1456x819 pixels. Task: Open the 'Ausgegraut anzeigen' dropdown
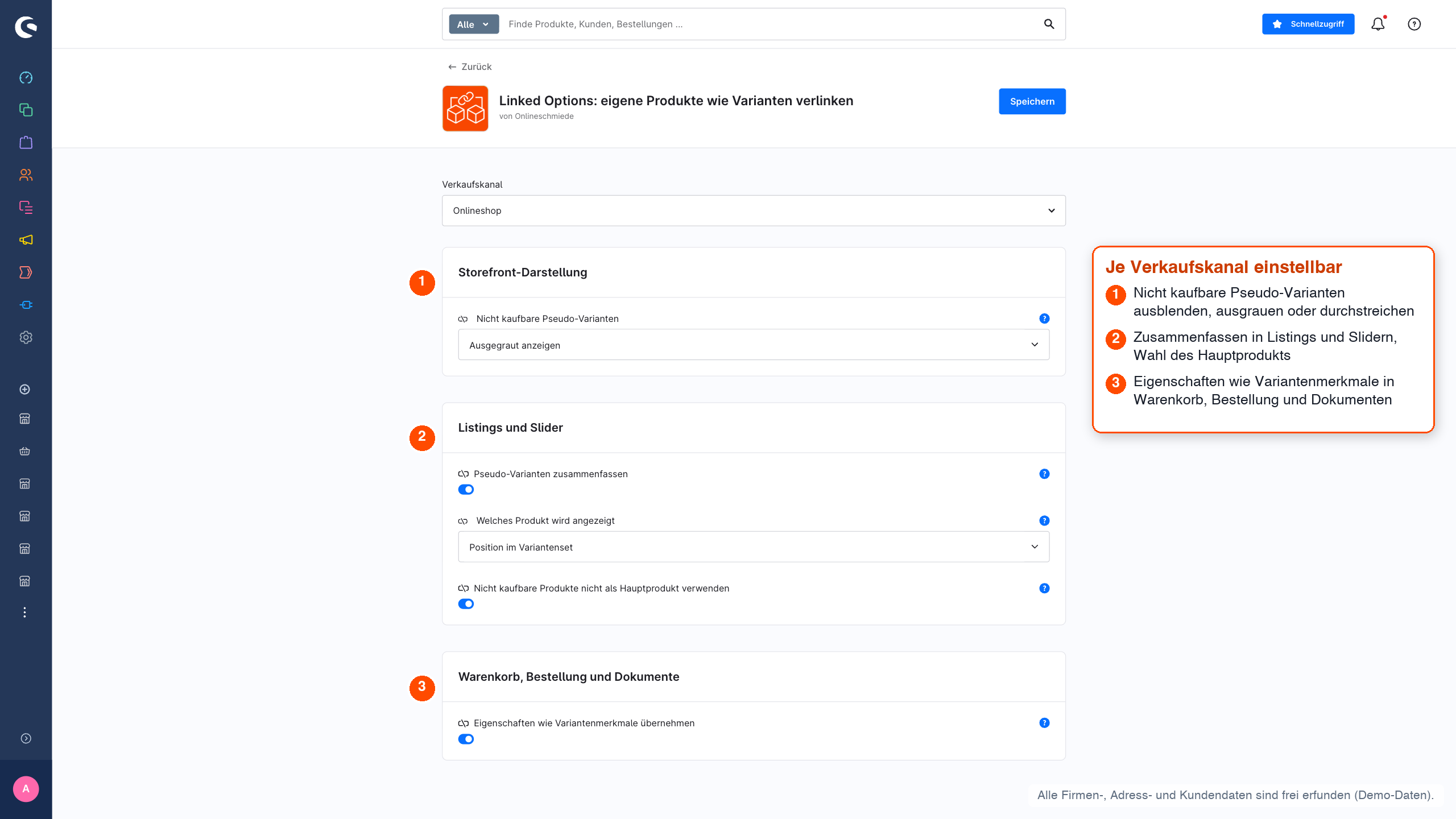(x=754, y=345)
